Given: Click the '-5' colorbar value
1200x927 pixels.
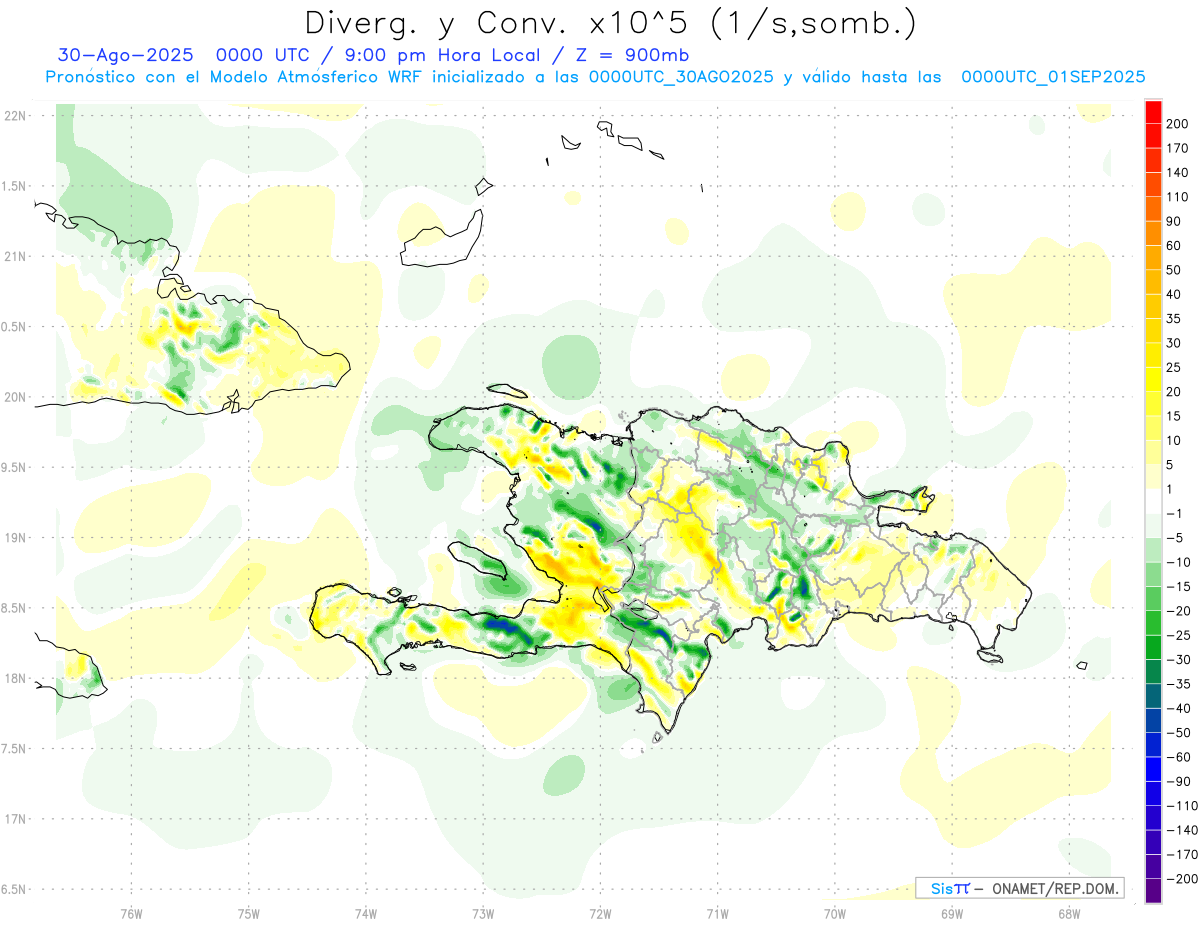Looking at the screenshot, I should click(x=1174, y=538).
